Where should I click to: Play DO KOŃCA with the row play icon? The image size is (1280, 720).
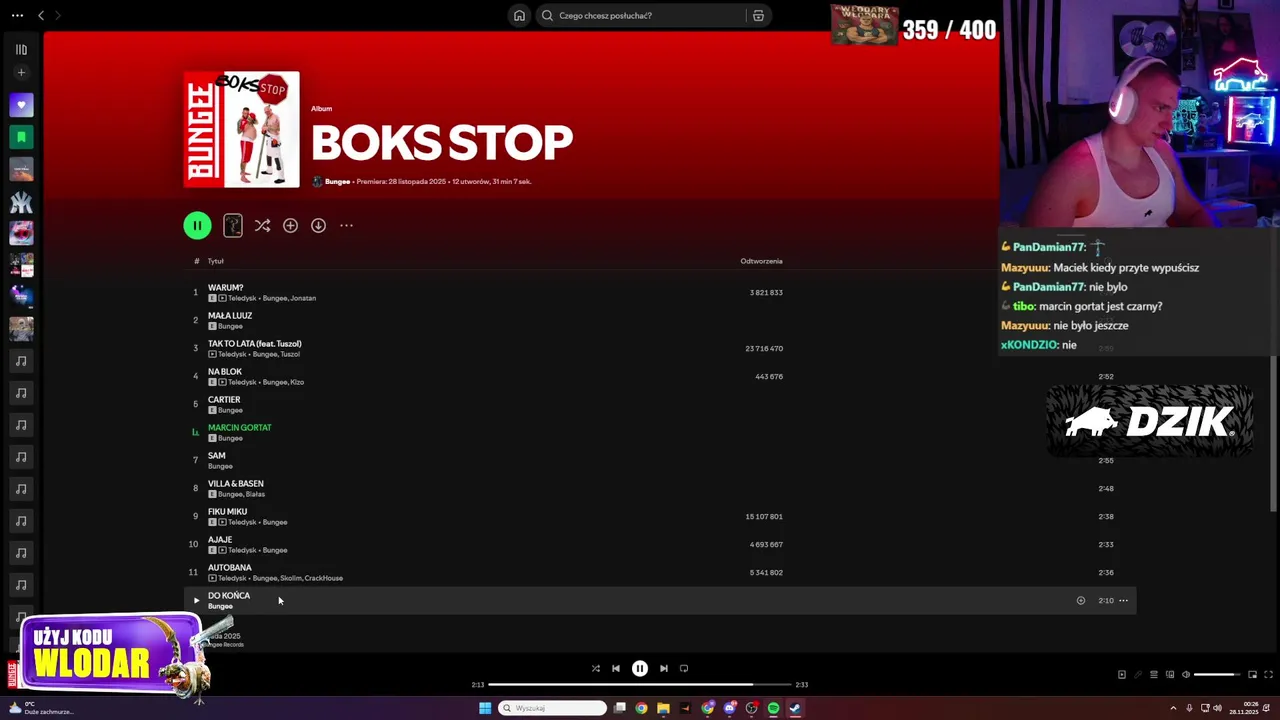(x=196, y=600)
